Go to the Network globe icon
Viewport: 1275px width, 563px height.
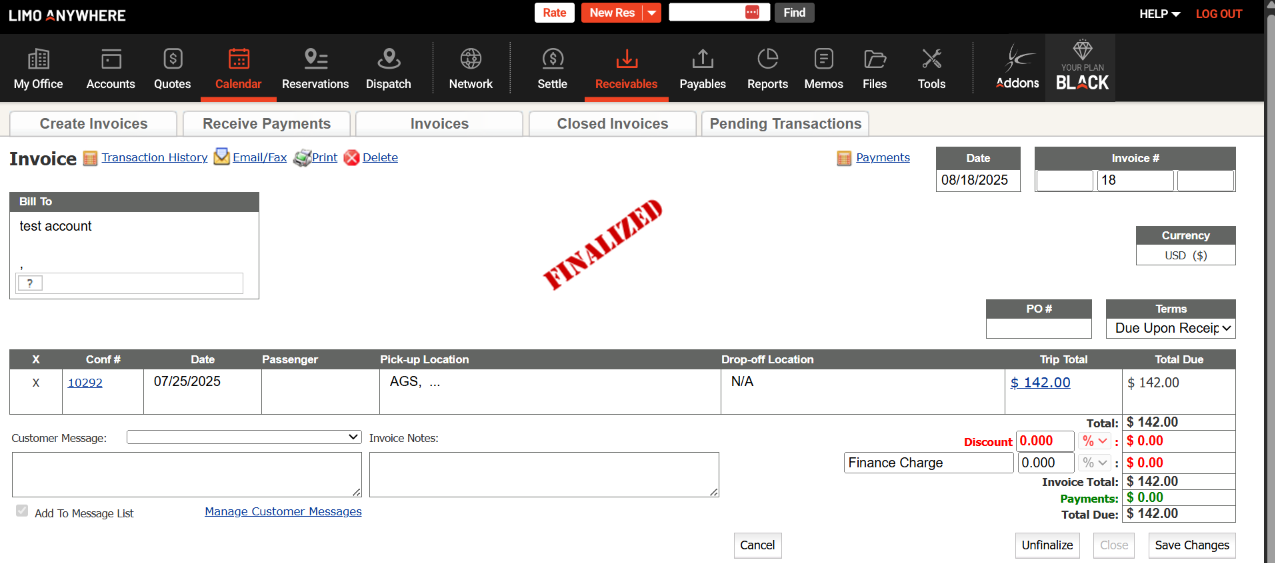[x=470, y=59]
